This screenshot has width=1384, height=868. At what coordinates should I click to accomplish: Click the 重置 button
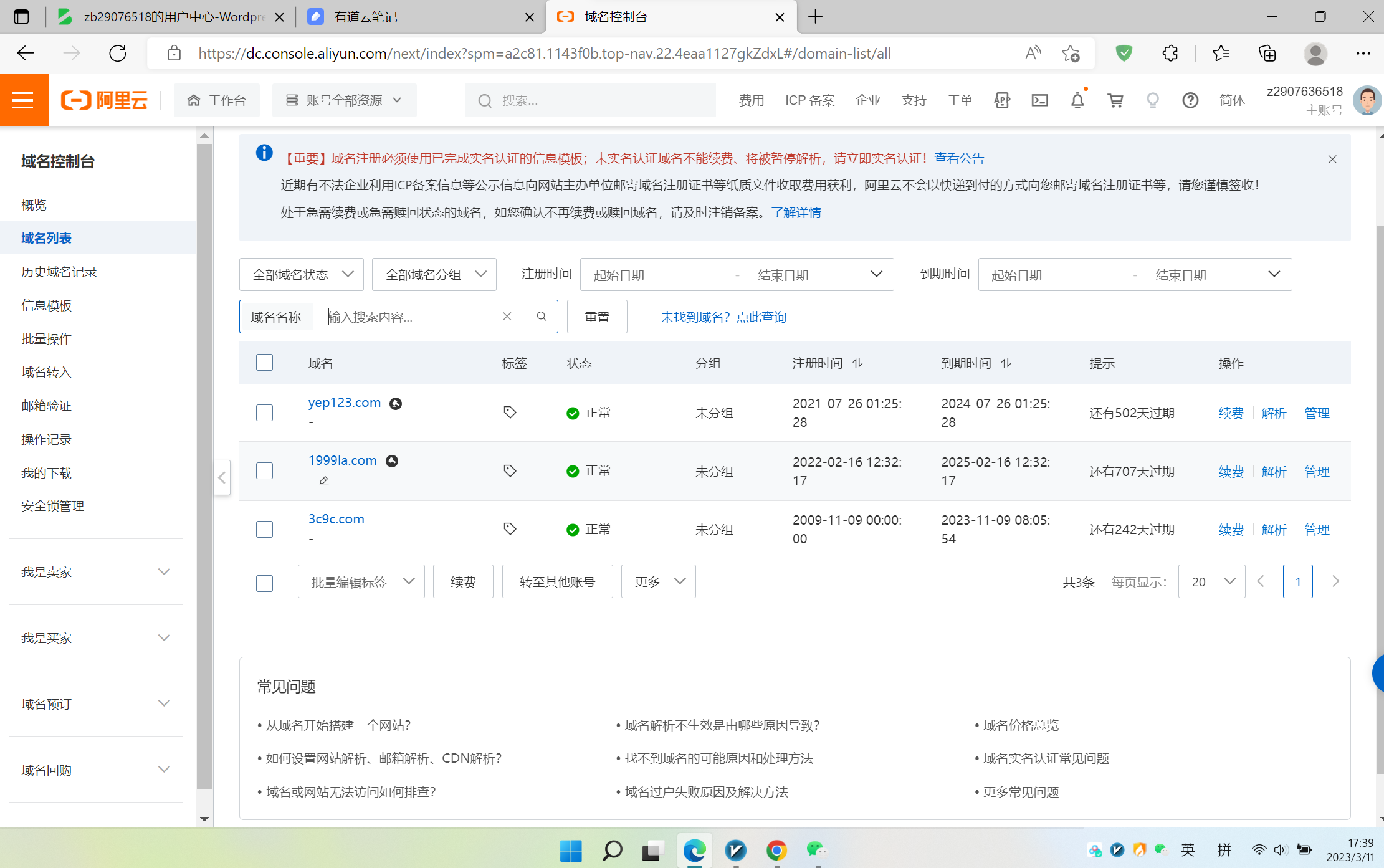click(596, 317)
